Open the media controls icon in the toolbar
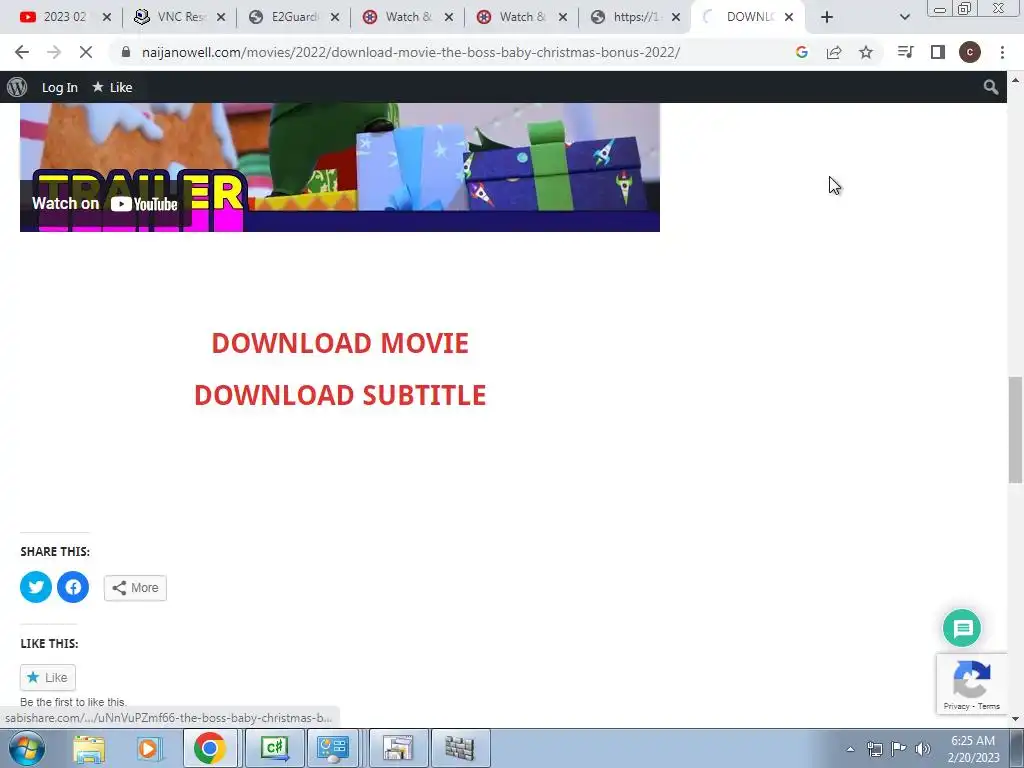 905,52
